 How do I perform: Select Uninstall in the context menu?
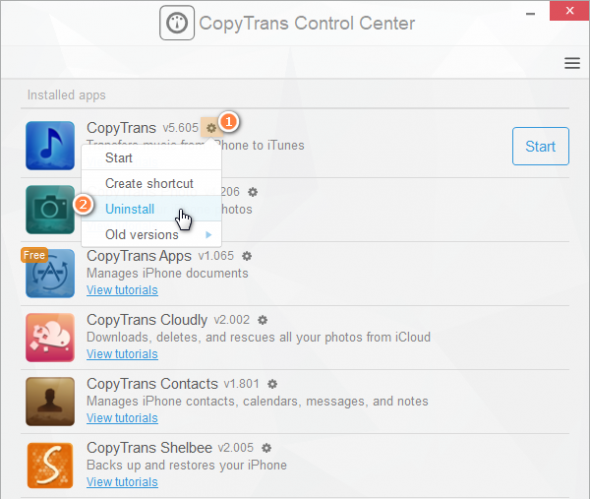pyautogui.click(x=151, y=209)
